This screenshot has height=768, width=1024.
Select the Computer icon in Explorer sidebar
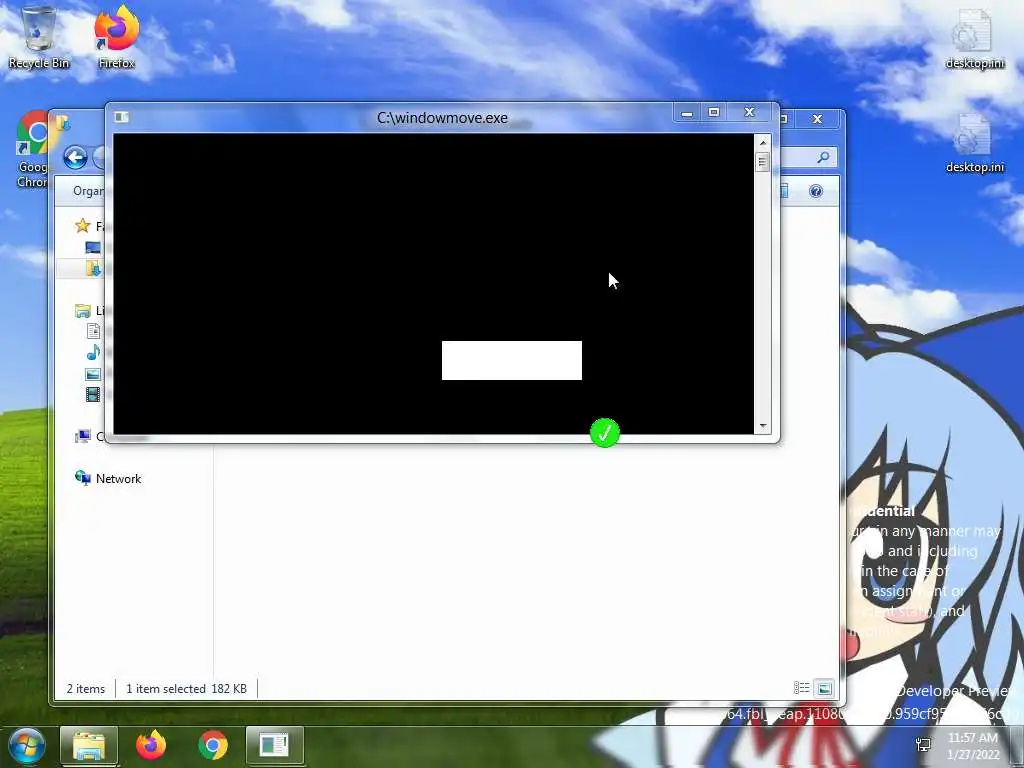click(82, 436)
